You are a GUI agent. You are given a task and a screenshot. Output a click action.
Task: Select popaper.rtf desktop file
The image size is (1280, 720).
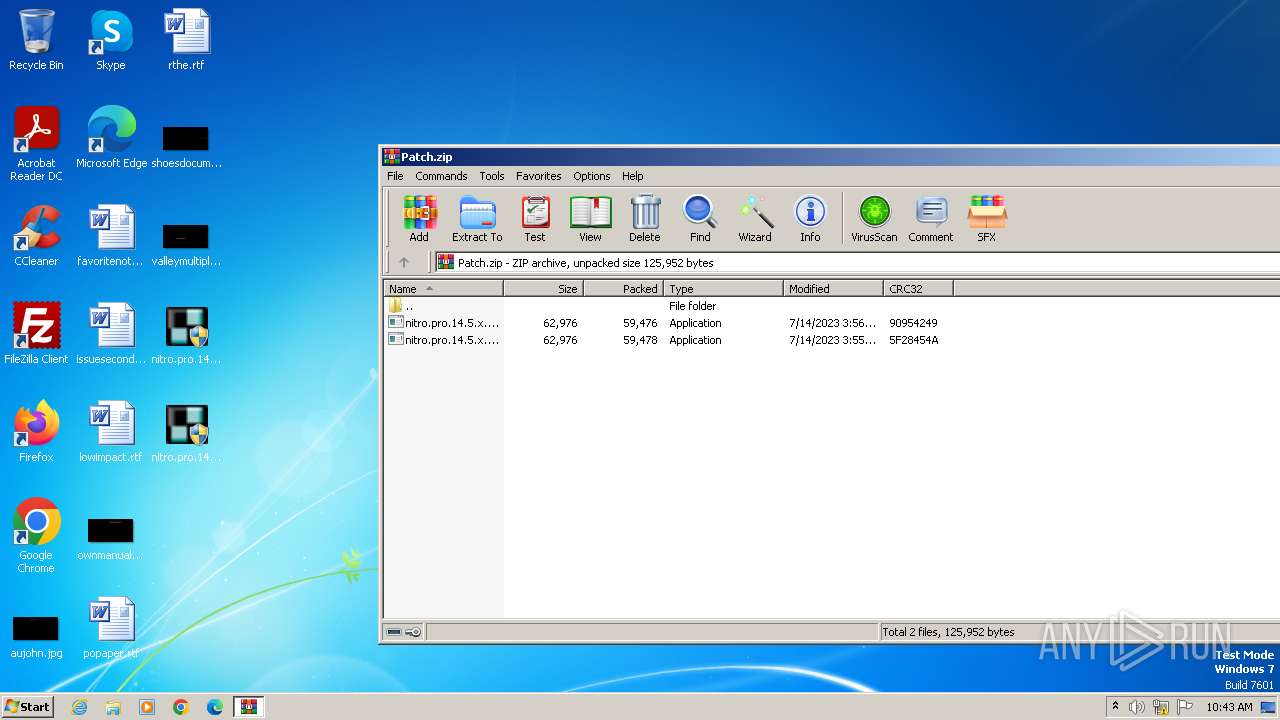(x=111, y=628)
